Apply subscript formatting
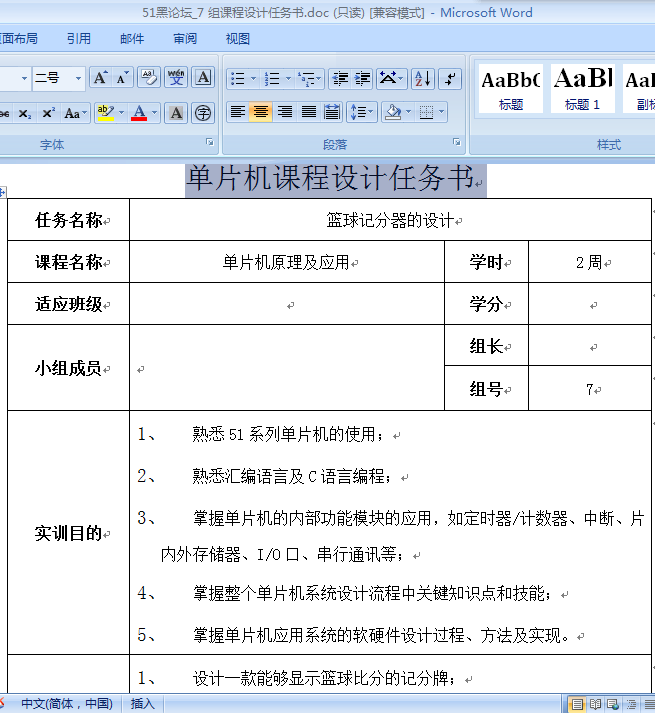The height and width of the screenshot is (713, 655). 25,113
